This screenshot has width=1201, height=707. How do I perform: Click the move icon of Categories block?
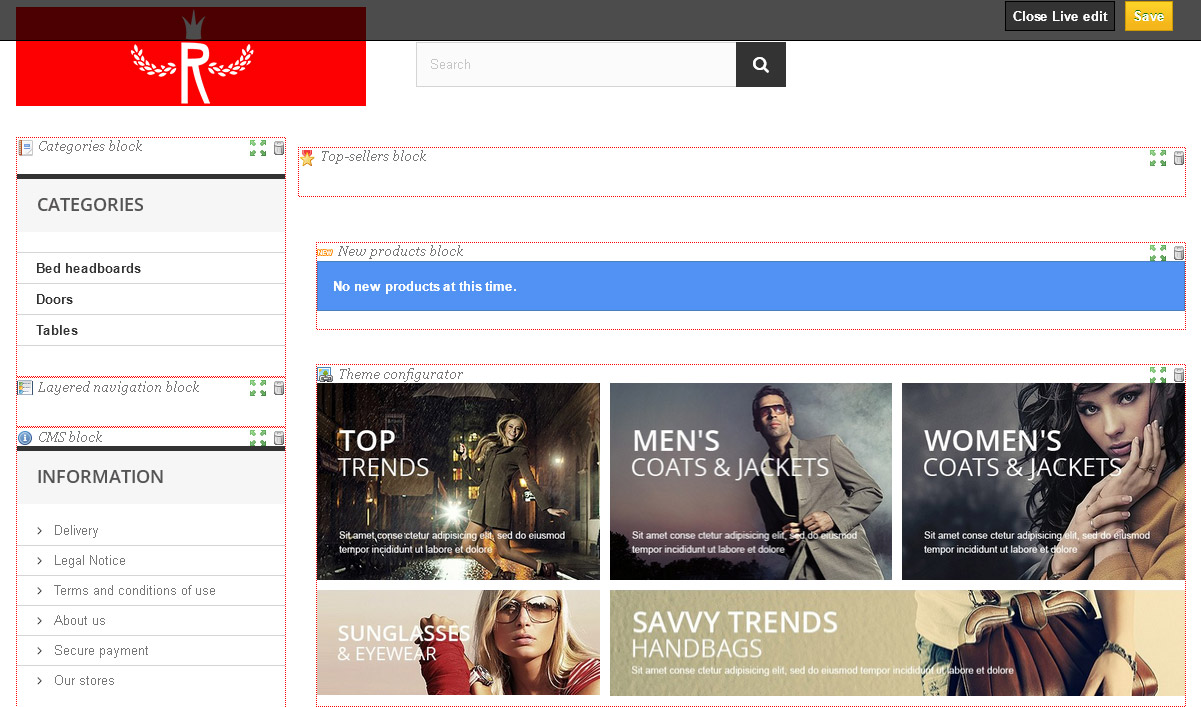[258, 148]
